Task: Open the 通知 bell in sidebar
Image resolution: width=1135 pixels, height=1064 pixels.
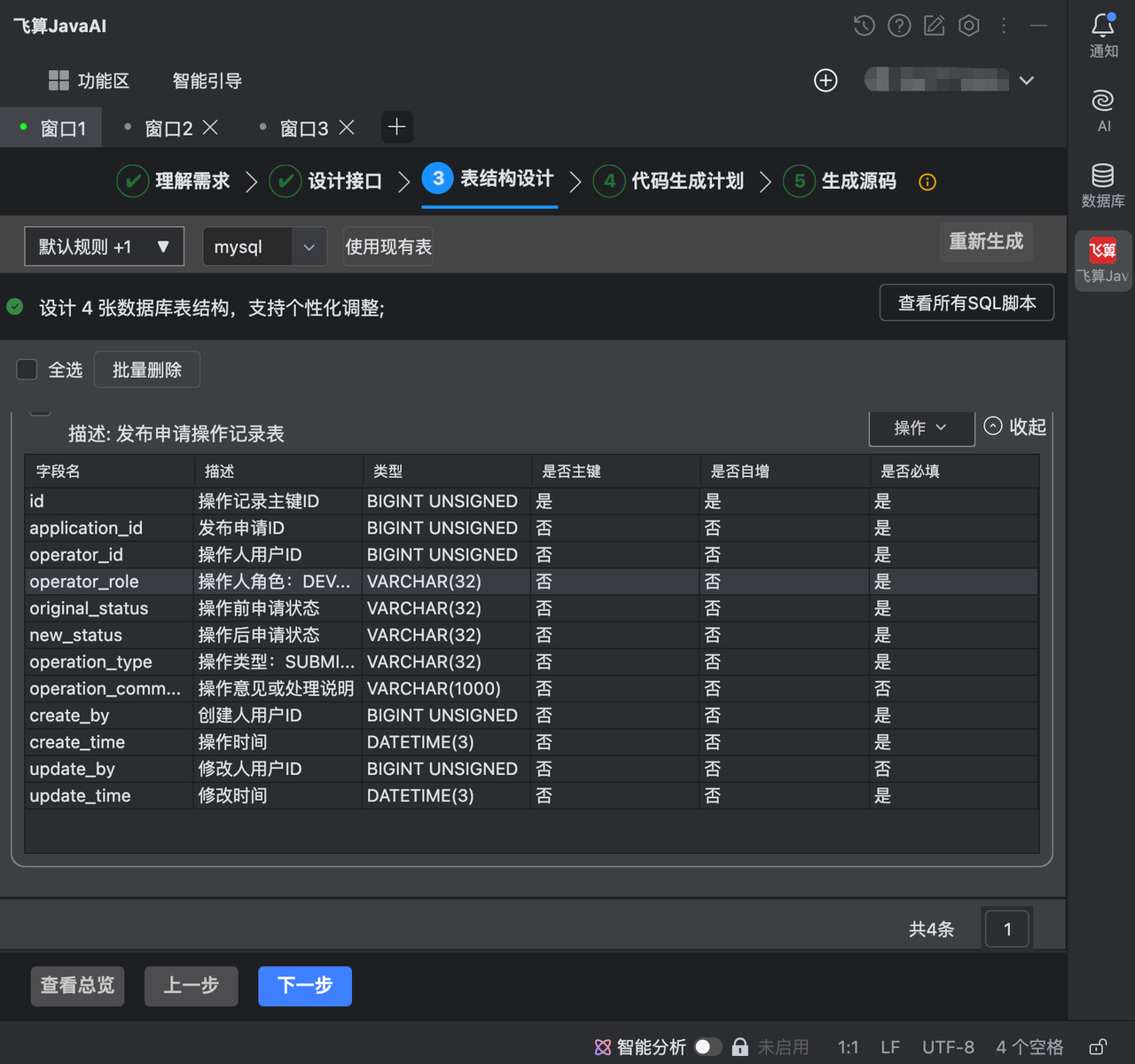Action: pyautogui.click(x=1103, y=35)
